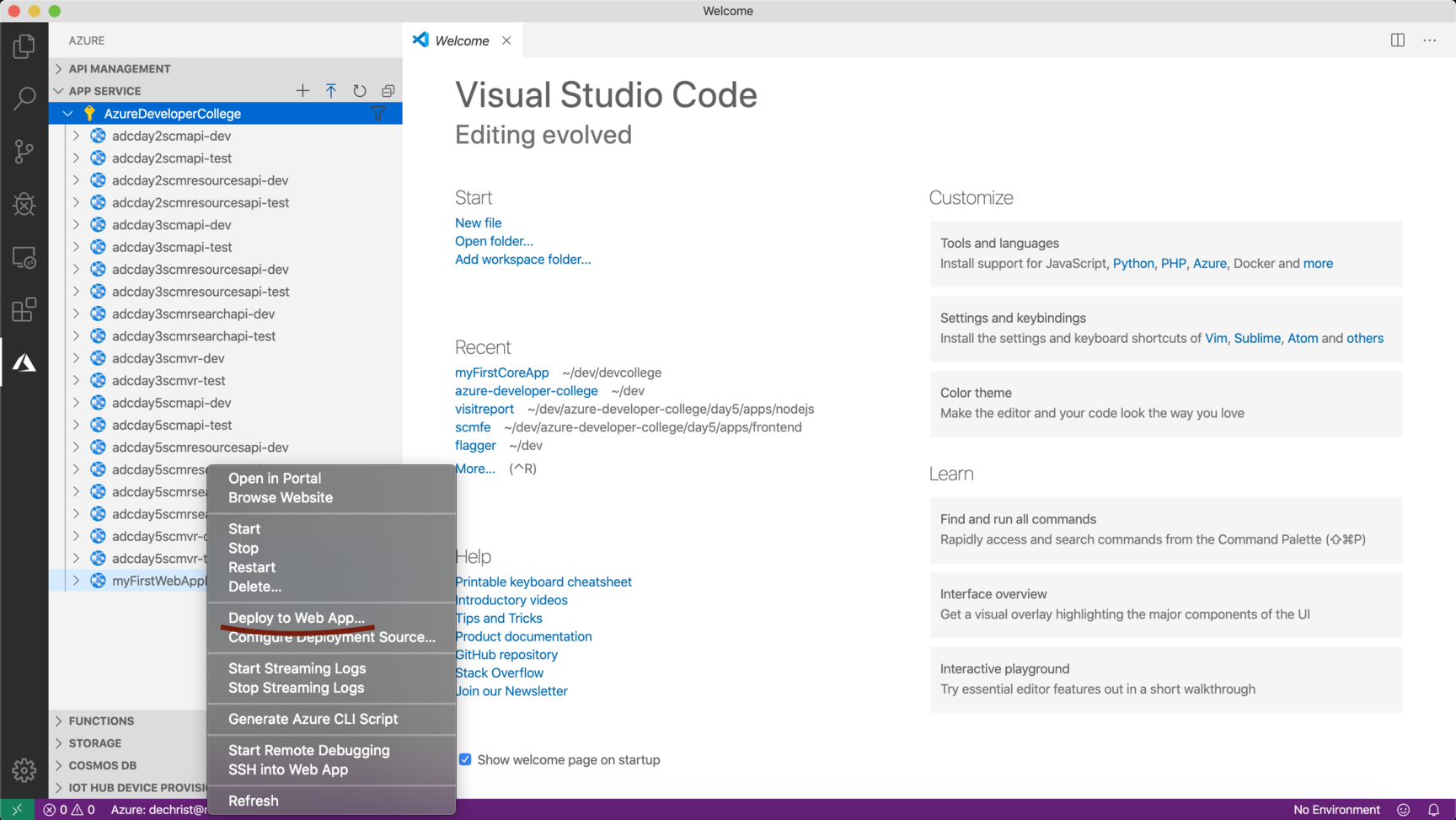The height and width of the screenshot is (820, 1456).
Task: Expand the adcday2scmapi-dev app
Action: [77, 135]
